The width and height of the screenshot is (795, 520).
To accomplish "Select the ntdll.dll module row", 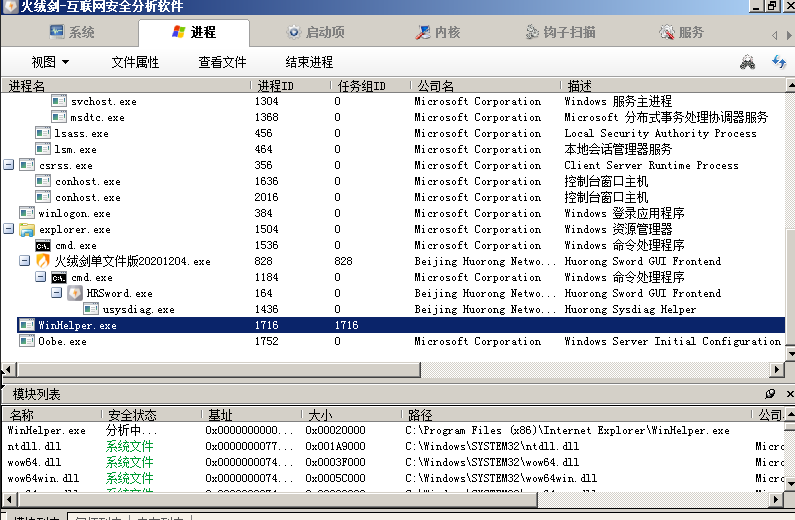I will tap(393, 446).
